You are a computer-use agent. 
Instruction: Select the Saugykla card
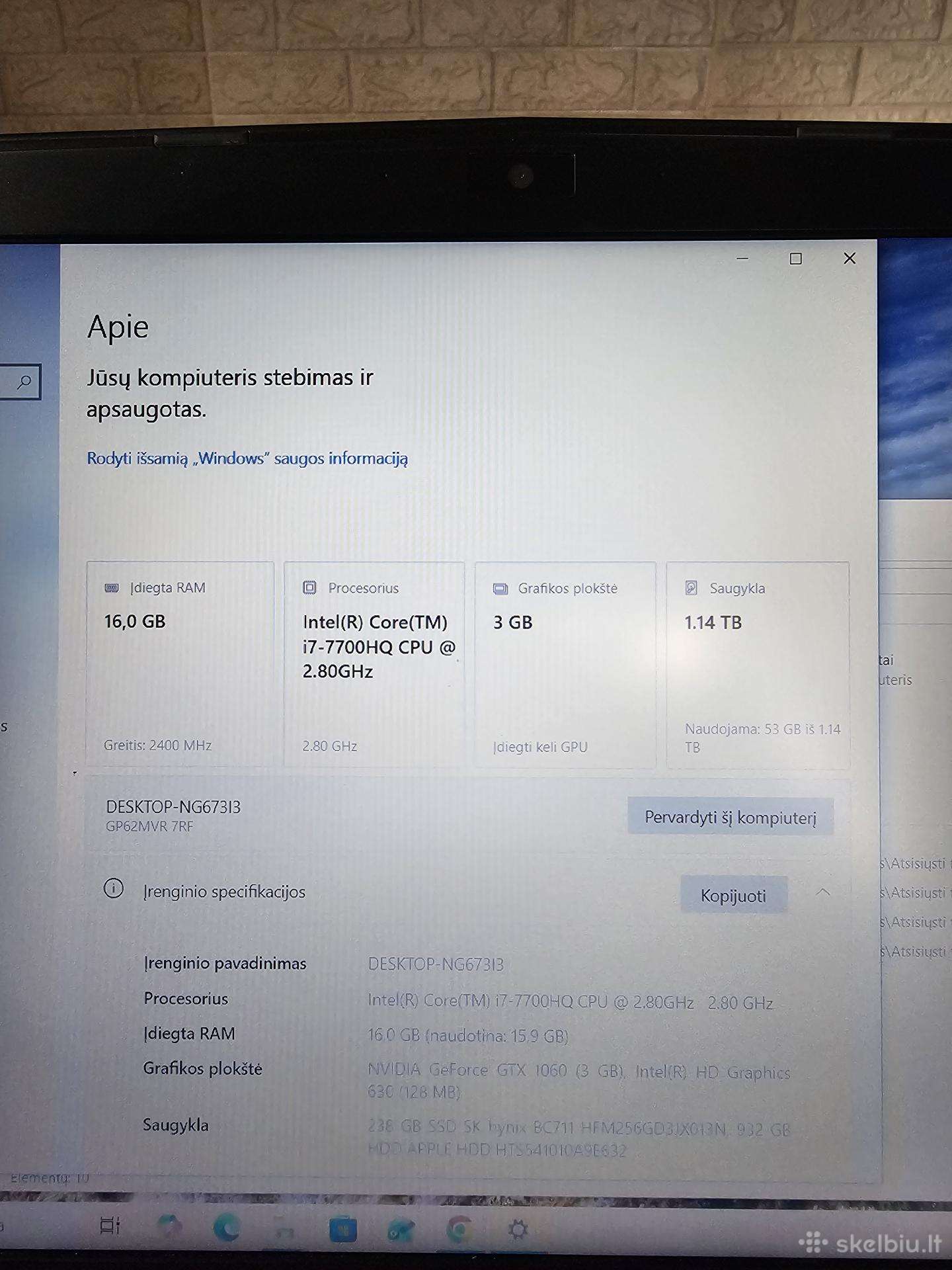pos(758,665)
